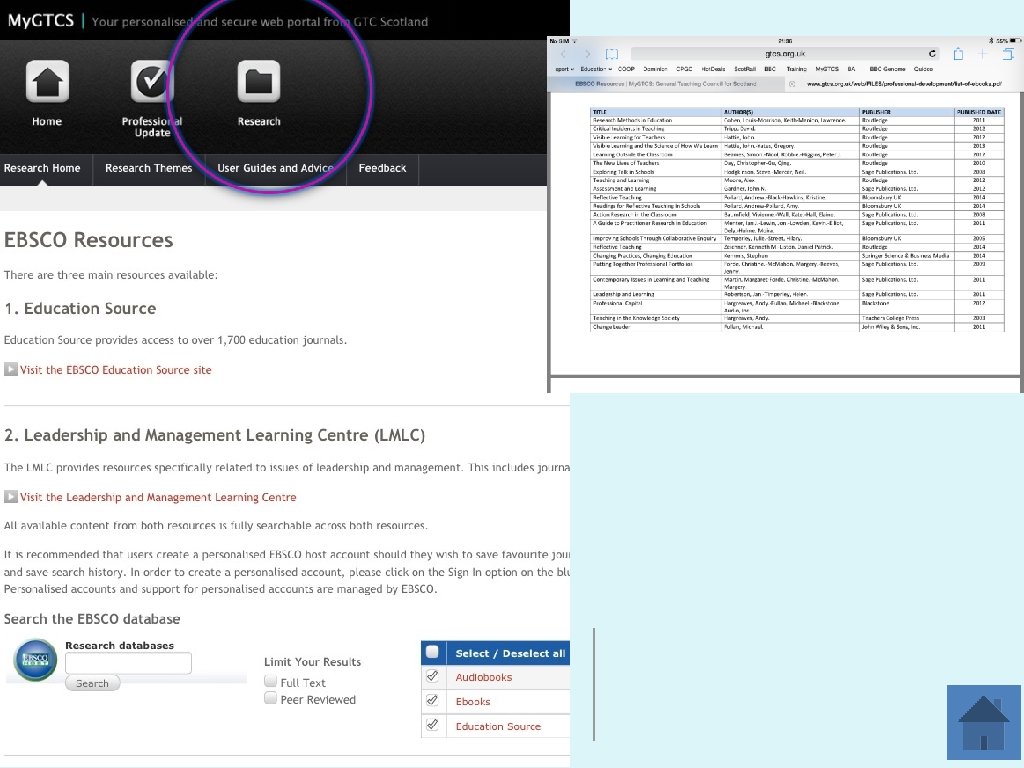Click the Audiobooks database link
Screen dimensions: 1024x768
(x=484, y=677)
